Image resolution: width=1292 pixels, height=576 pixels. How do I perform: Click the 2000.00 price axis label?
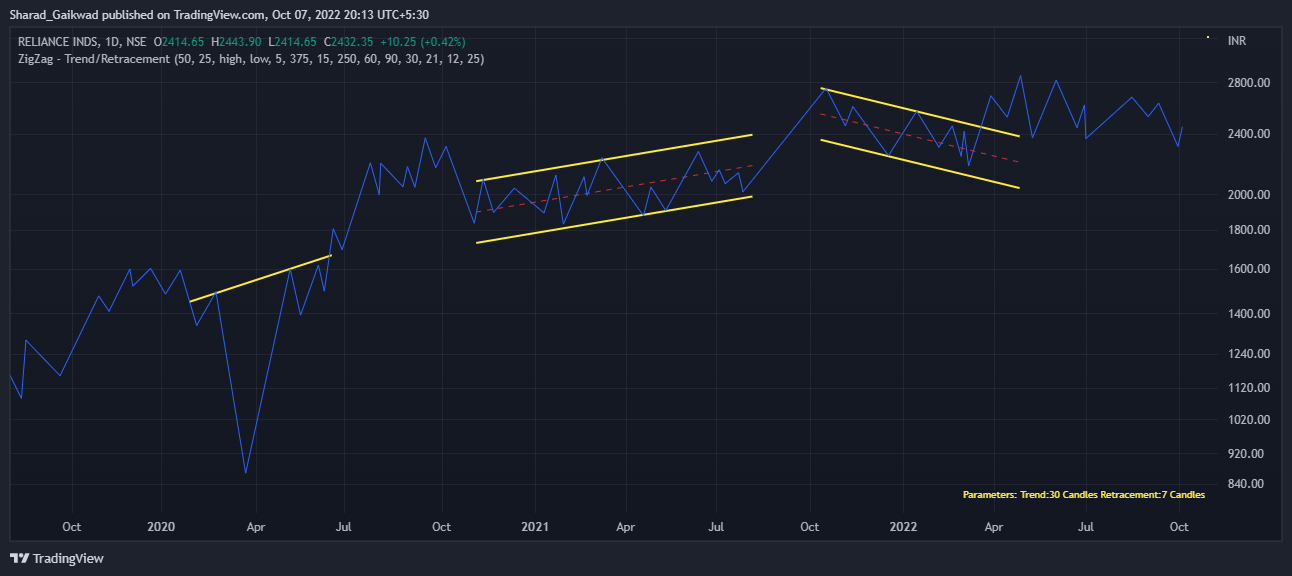pyautogui.click(x=1248, y=195)
